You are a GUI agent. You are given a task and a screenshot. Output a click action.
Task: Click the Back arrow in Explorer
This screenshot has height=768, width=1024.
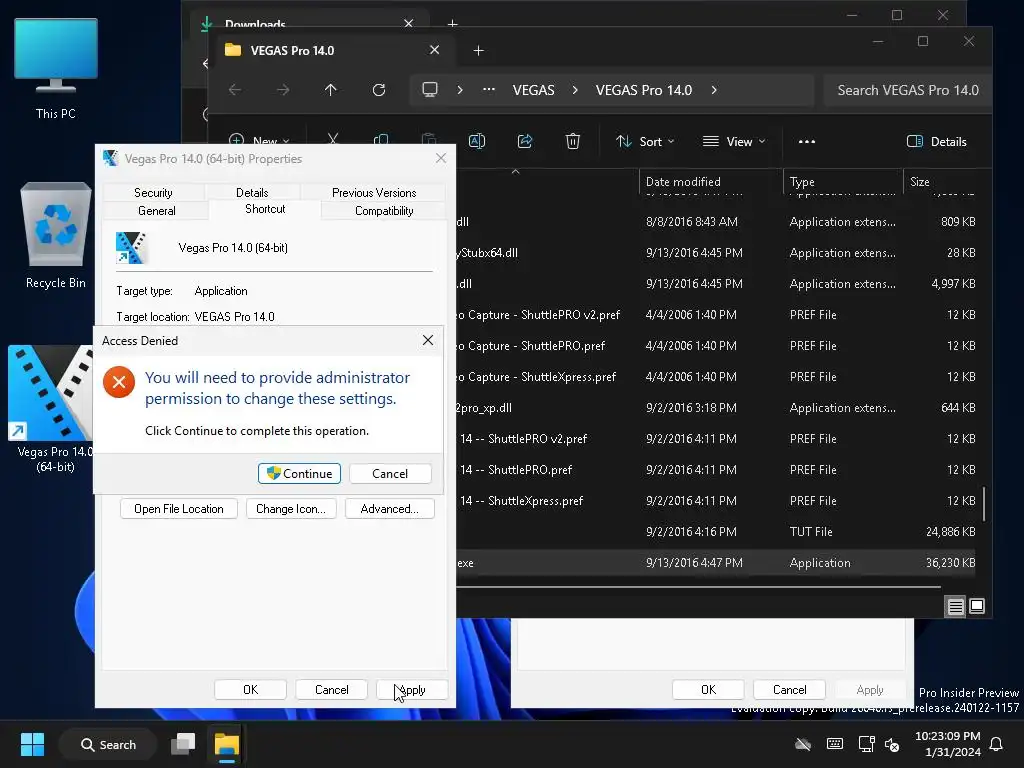(x=235, y=90)
